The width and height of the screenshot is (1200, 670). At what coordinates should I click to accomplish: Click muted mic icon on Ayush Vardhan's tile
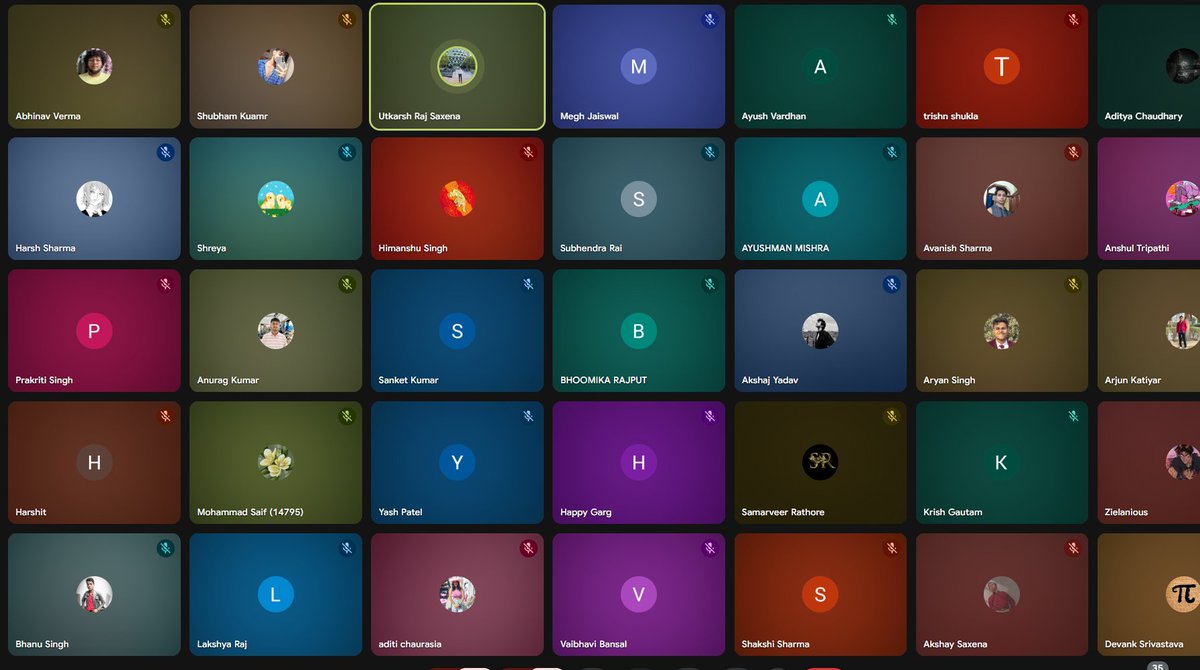click(892, 20)
